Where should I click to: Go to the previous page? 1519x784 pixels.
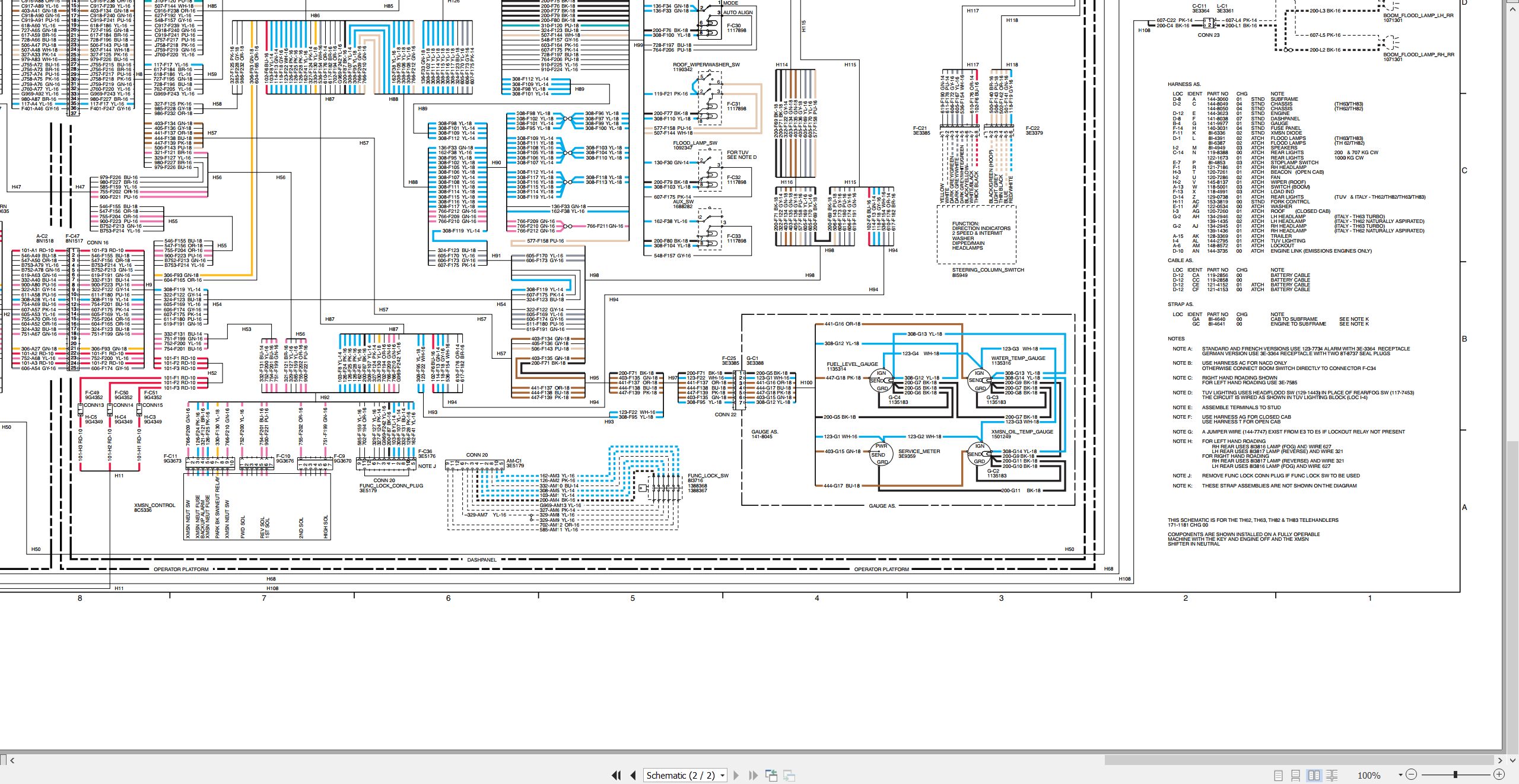pos(633,775)
